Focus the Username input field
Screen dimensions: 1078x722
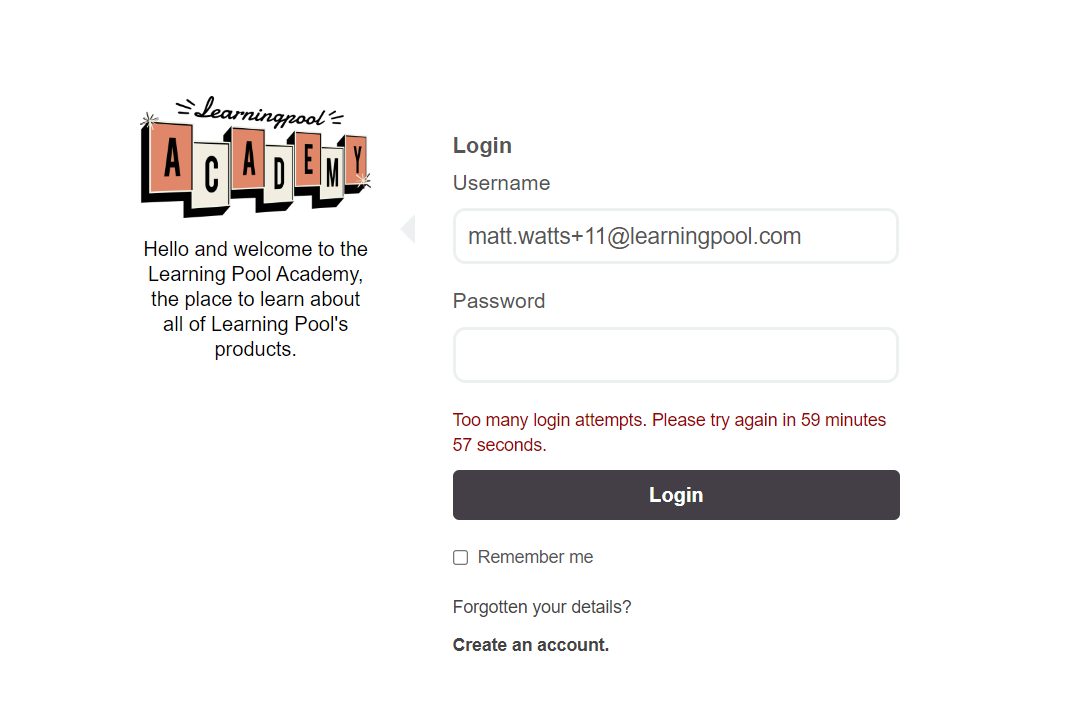pos(676,237)
